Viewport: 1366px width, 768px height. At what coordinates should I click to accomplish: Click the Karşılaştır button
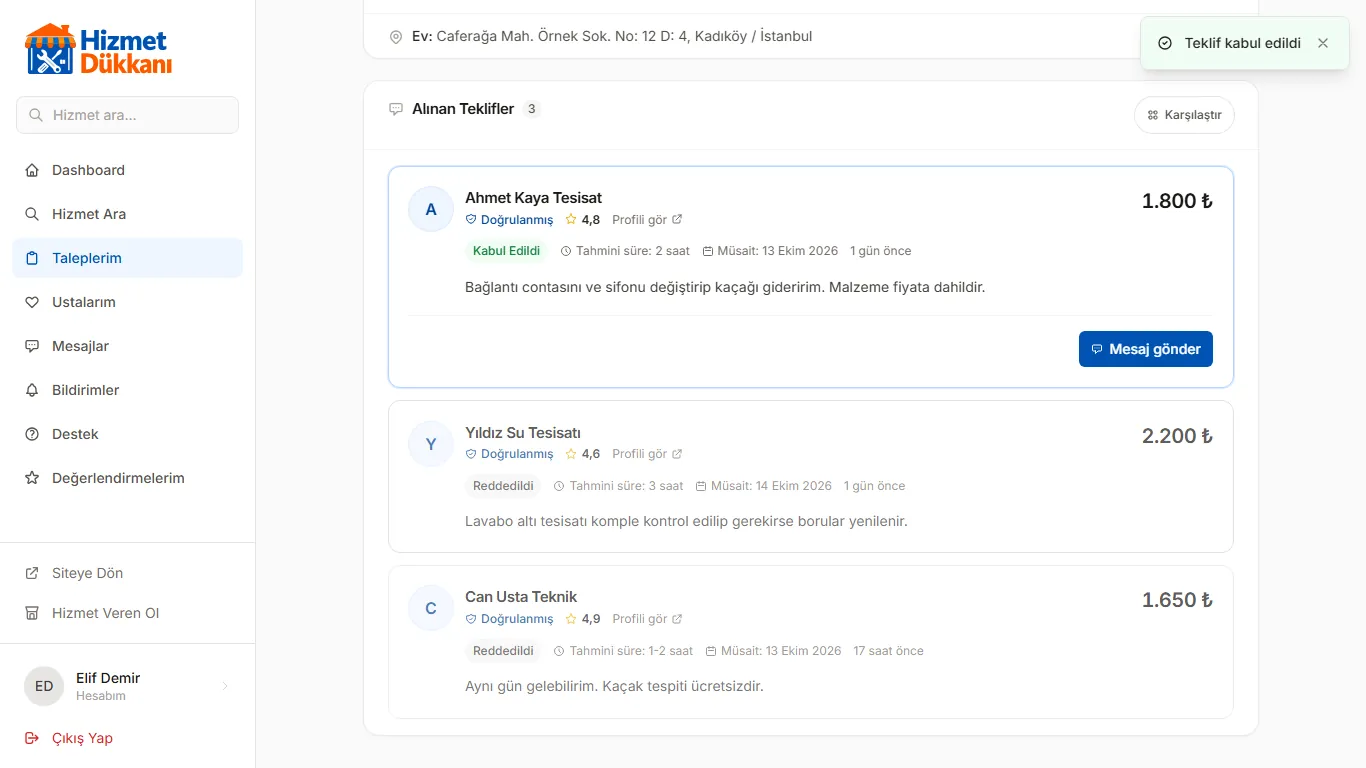[1184, 115]
